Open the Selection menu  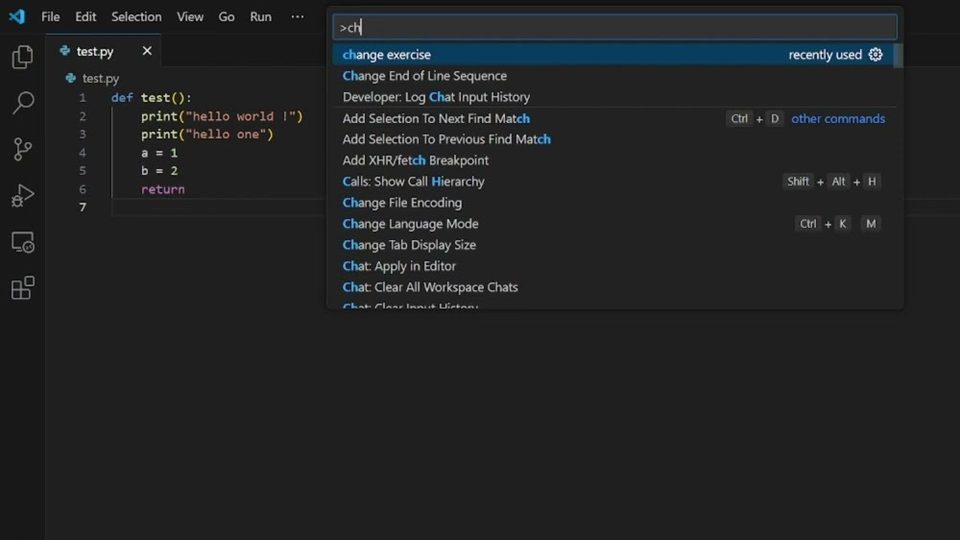tap(137, 17)
